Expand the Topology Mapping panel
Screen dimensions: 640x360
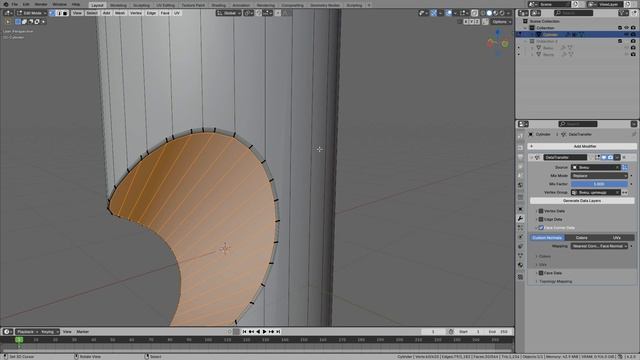point(555,281)
